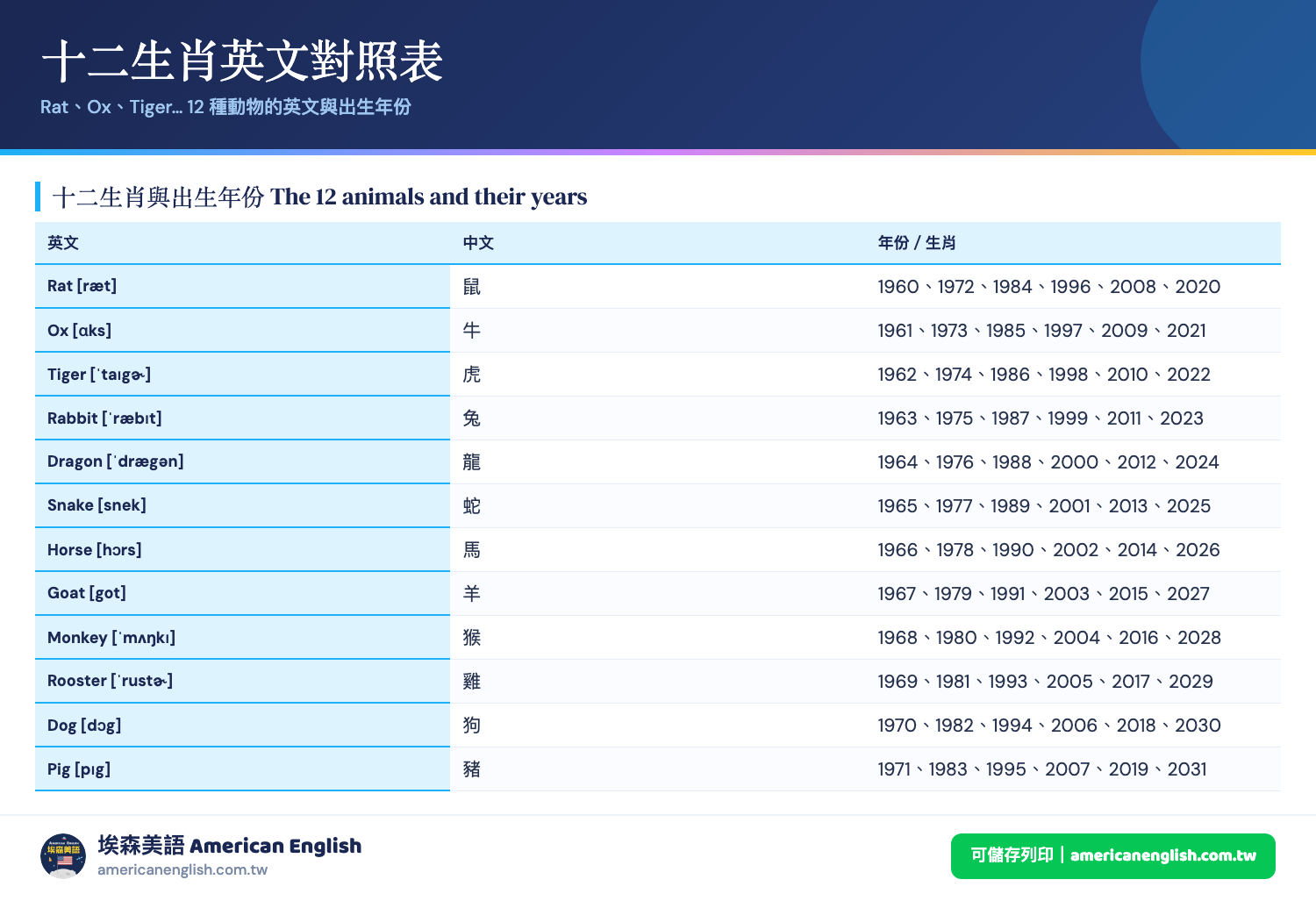Click the years list starting with 1960
The width and height of the screenshot is (1316, 901).
1049,287
